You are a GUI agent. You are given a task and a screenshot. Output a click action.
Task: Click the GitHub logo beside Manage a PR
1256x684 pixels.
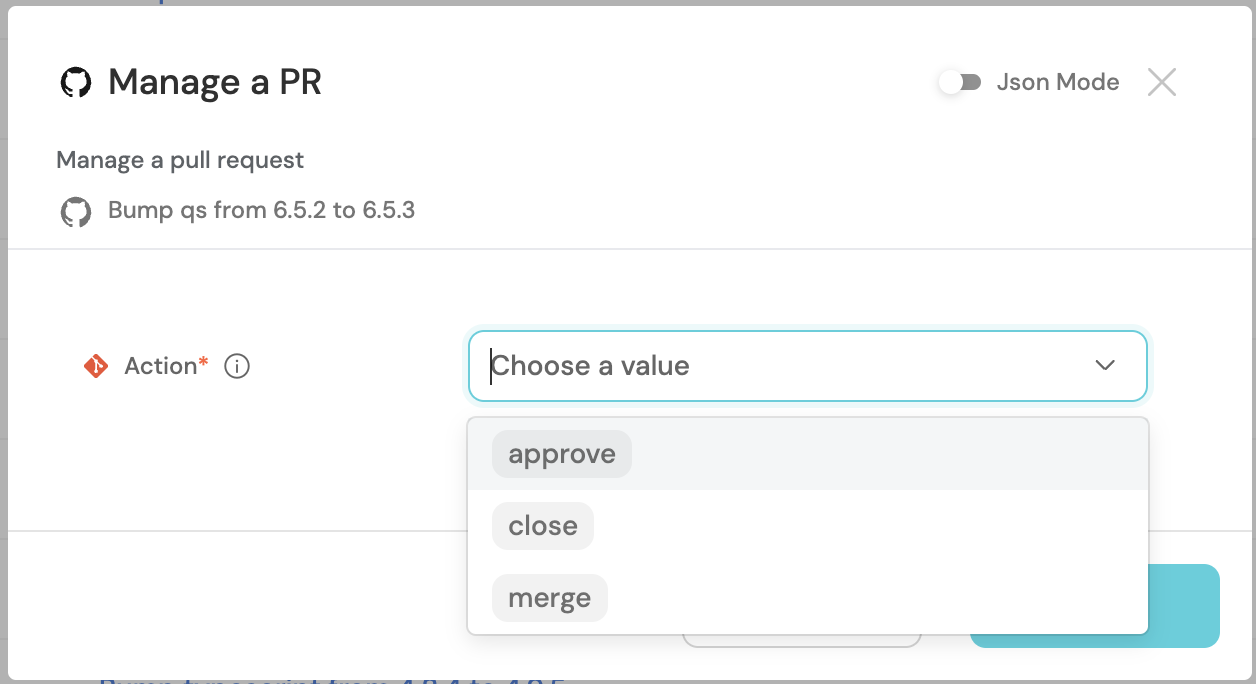click(76, 82)
